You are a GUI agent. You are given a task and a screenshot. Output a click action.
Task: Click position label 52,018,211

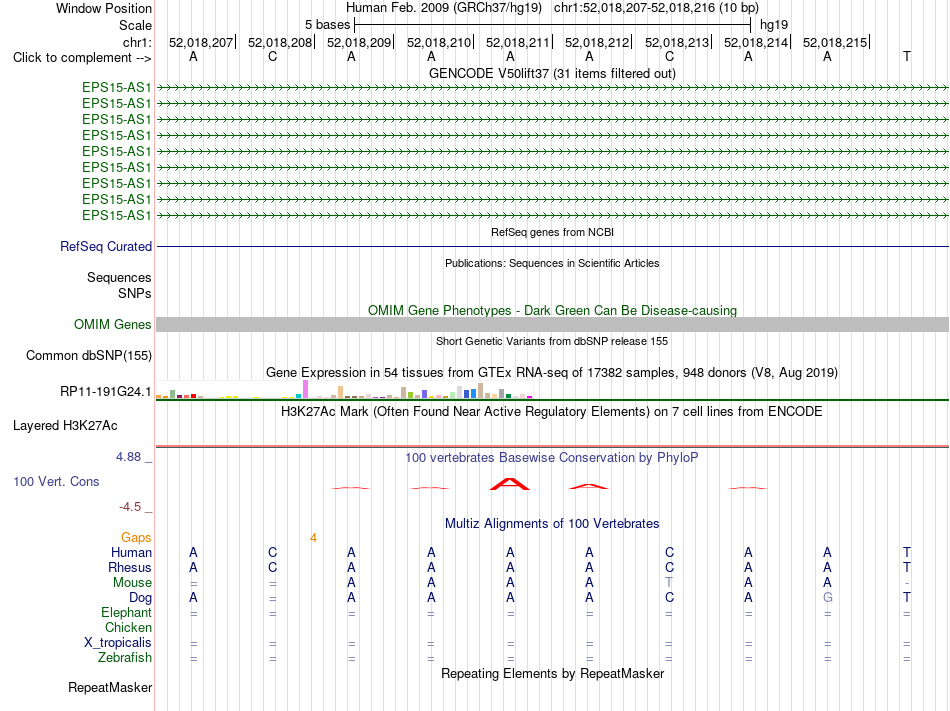click(518, 42)
